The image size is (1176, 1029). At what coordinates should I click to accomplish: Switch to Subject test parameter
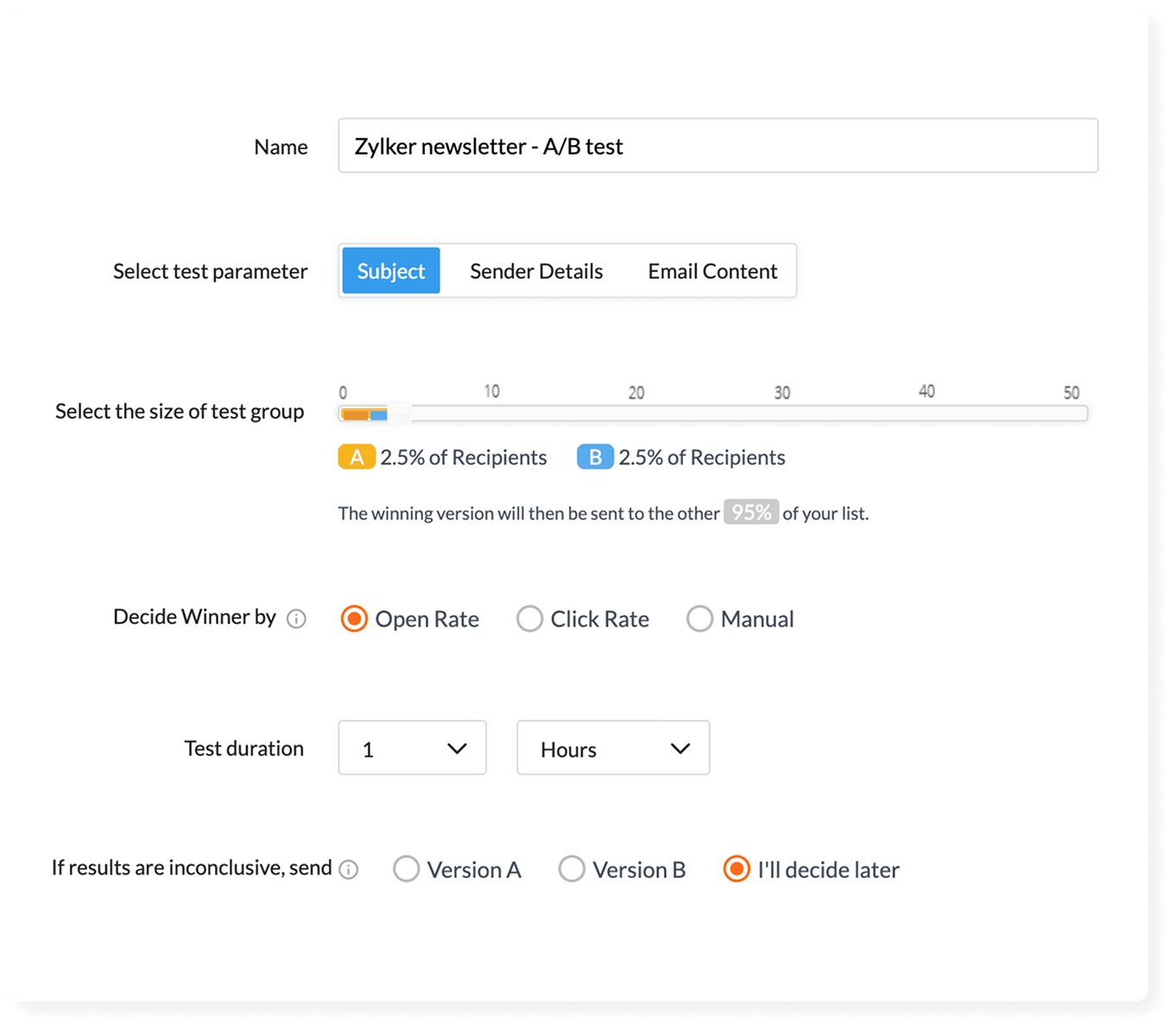[391, 271]
